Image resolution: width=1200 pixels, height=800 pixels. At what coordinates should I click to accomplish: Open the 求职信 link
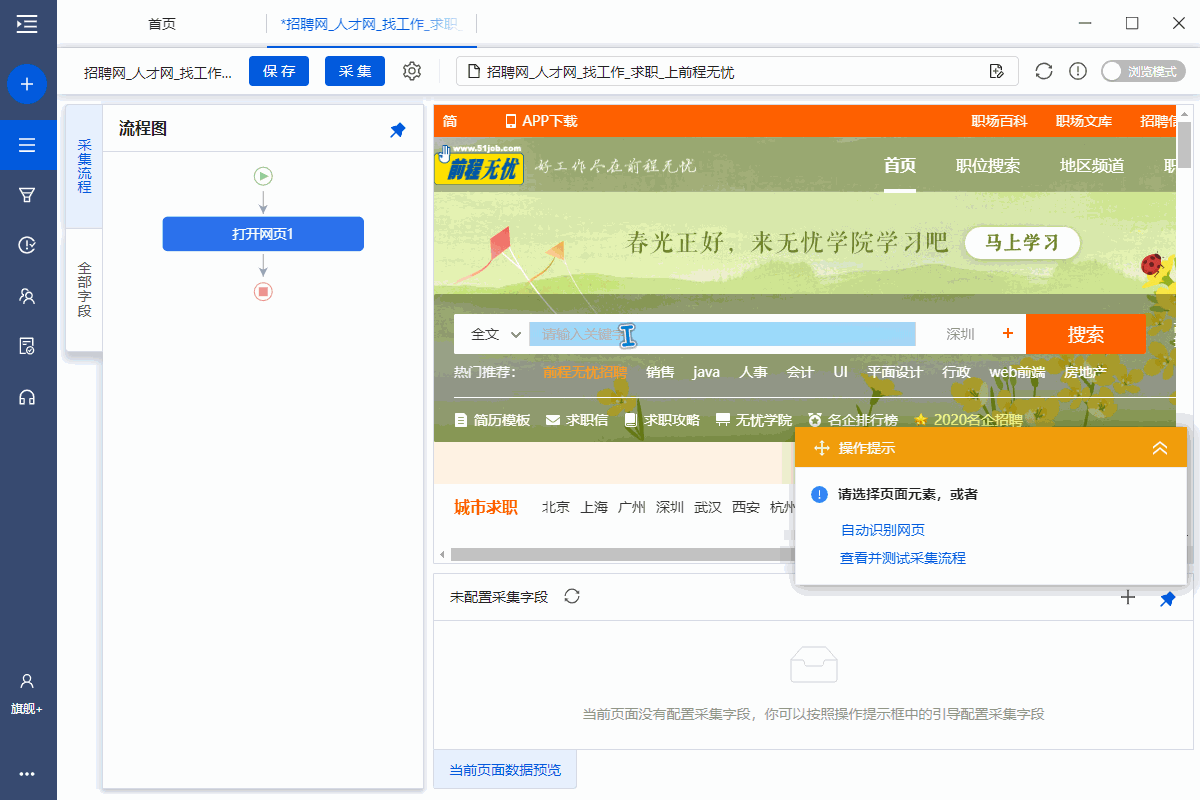point(577,420)
